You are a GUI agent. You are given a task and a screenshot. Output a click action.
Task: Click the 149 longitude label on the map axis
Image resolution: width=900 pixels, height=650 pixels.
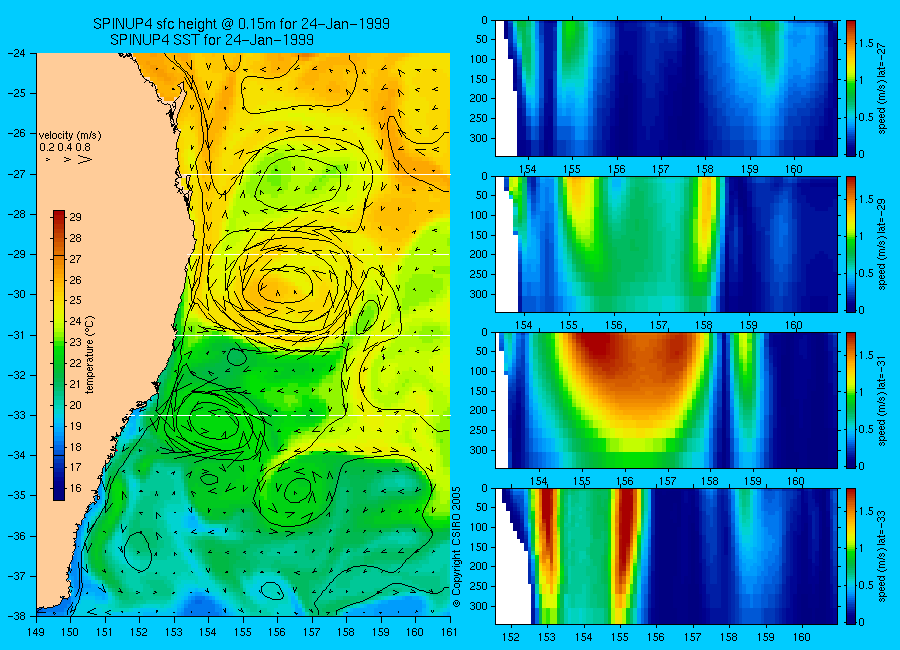pos(36,632)
